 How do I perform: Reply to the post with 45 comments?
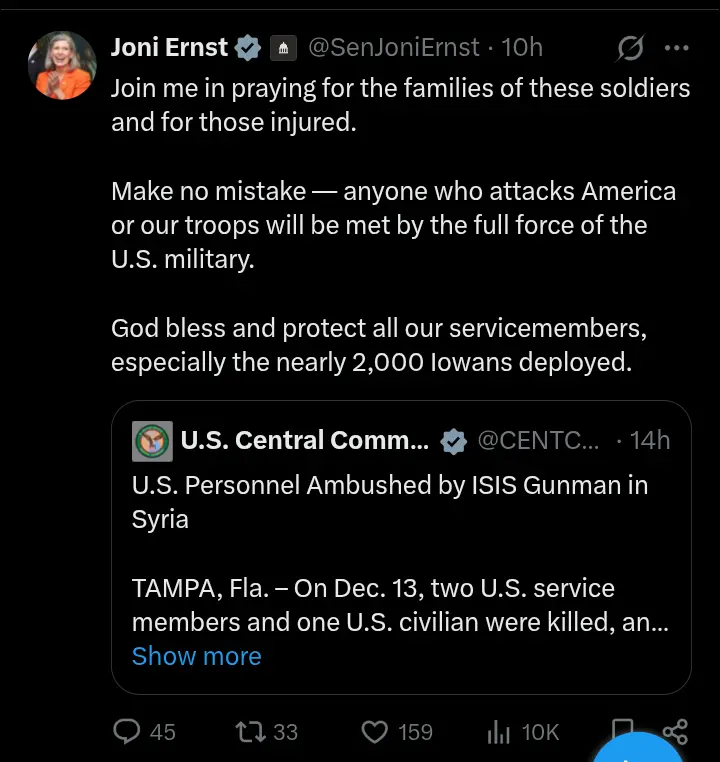click(x=128, y=732)
